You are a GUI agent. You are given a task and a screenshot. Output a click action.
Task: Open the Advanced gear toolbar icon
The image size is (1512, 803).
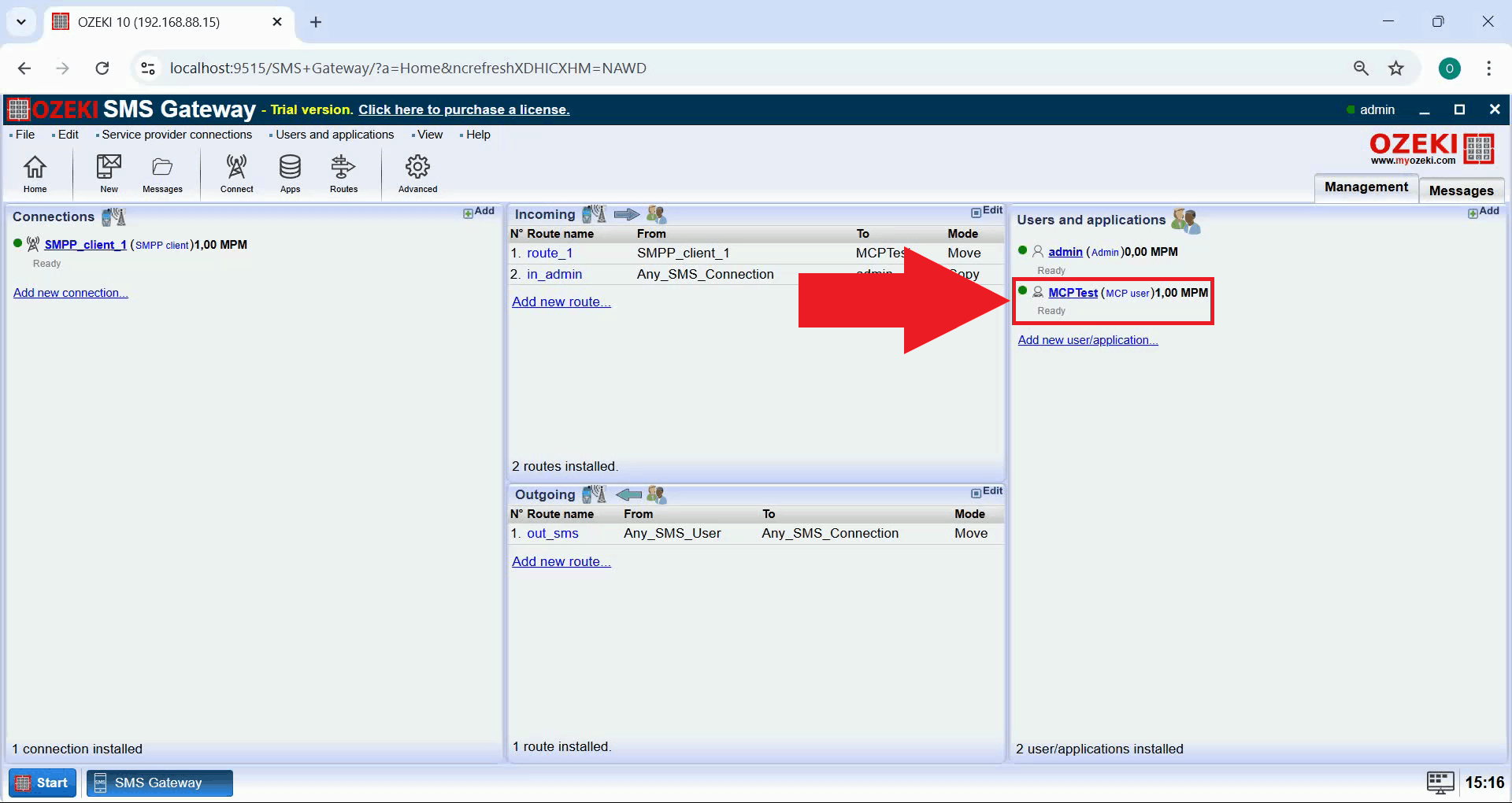pos(417,174)
